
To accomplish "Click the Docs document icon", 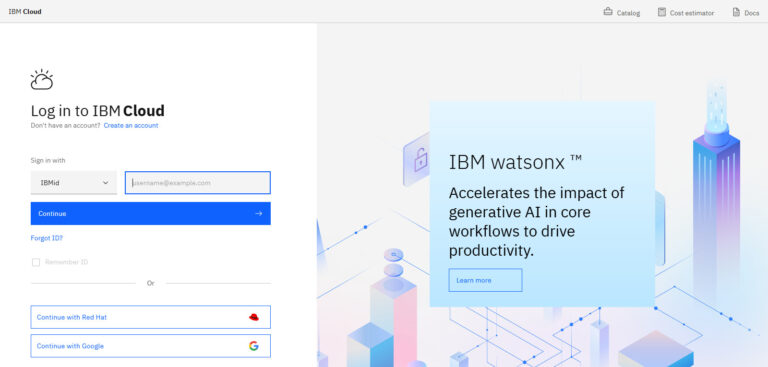I will (x=736, y=12).
